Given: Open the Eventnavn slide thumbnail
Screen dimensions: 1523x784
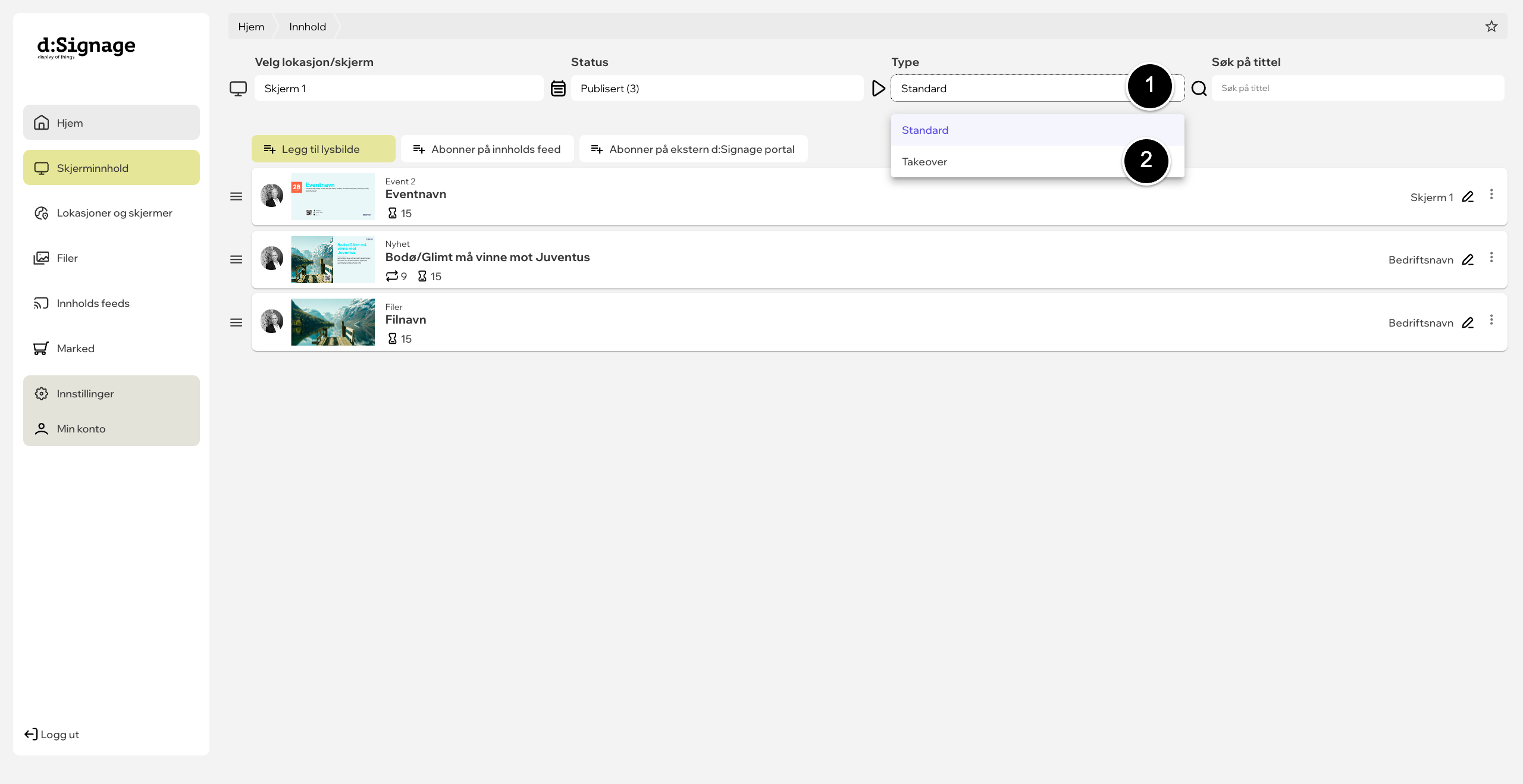Looking at the screenshot, I should click(333, 197).
